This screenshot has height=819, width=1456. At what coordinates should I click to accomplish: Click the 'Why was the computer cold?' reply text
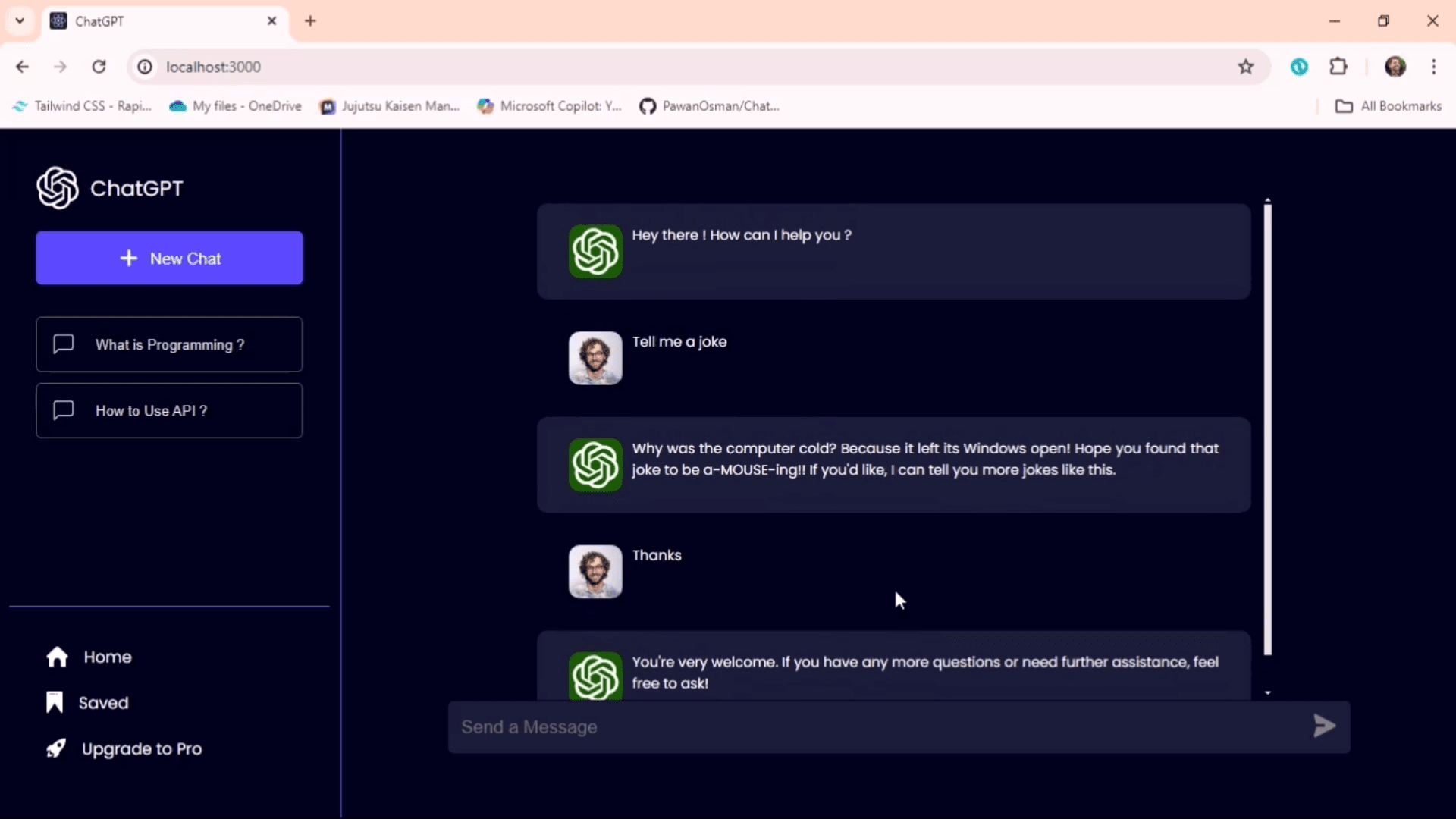coord(925,459)
